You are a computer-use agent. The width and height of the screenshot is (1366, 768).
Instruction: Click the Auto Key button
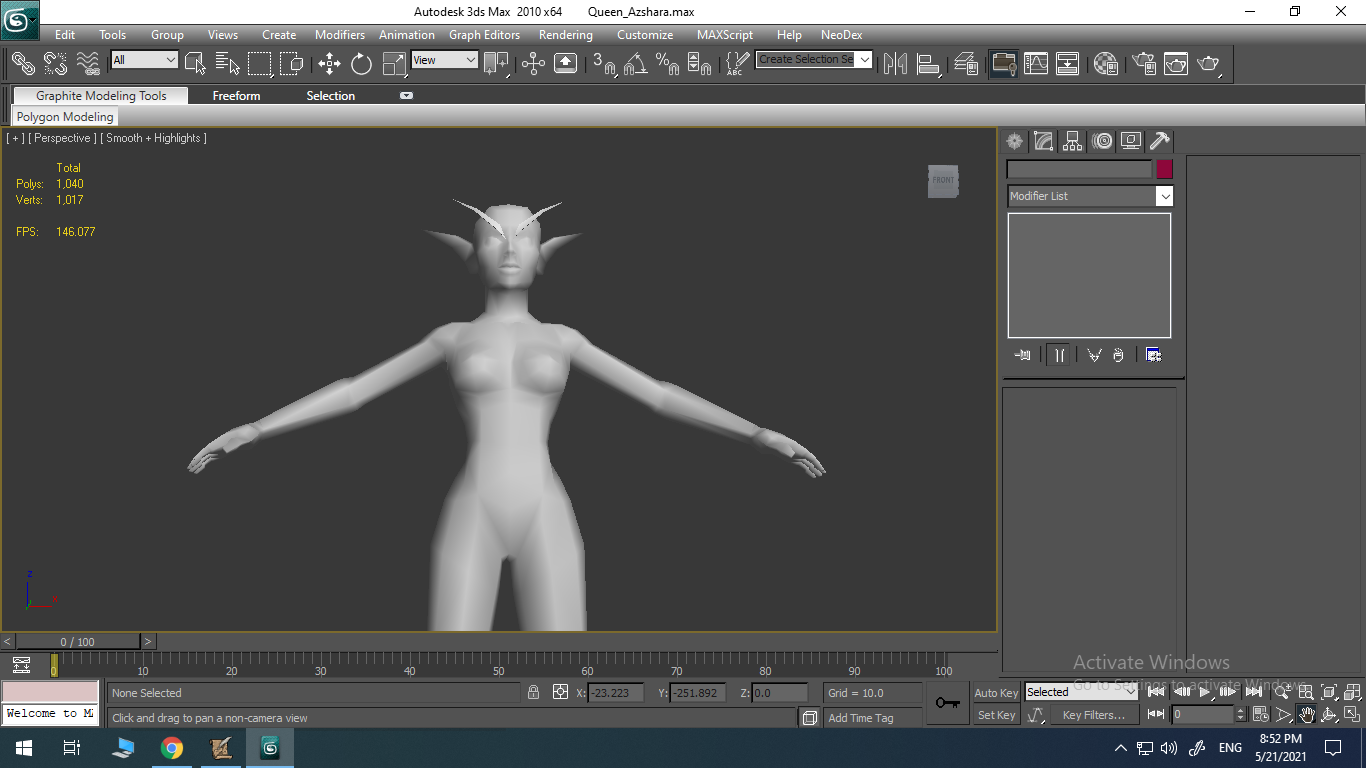[996, 693]
